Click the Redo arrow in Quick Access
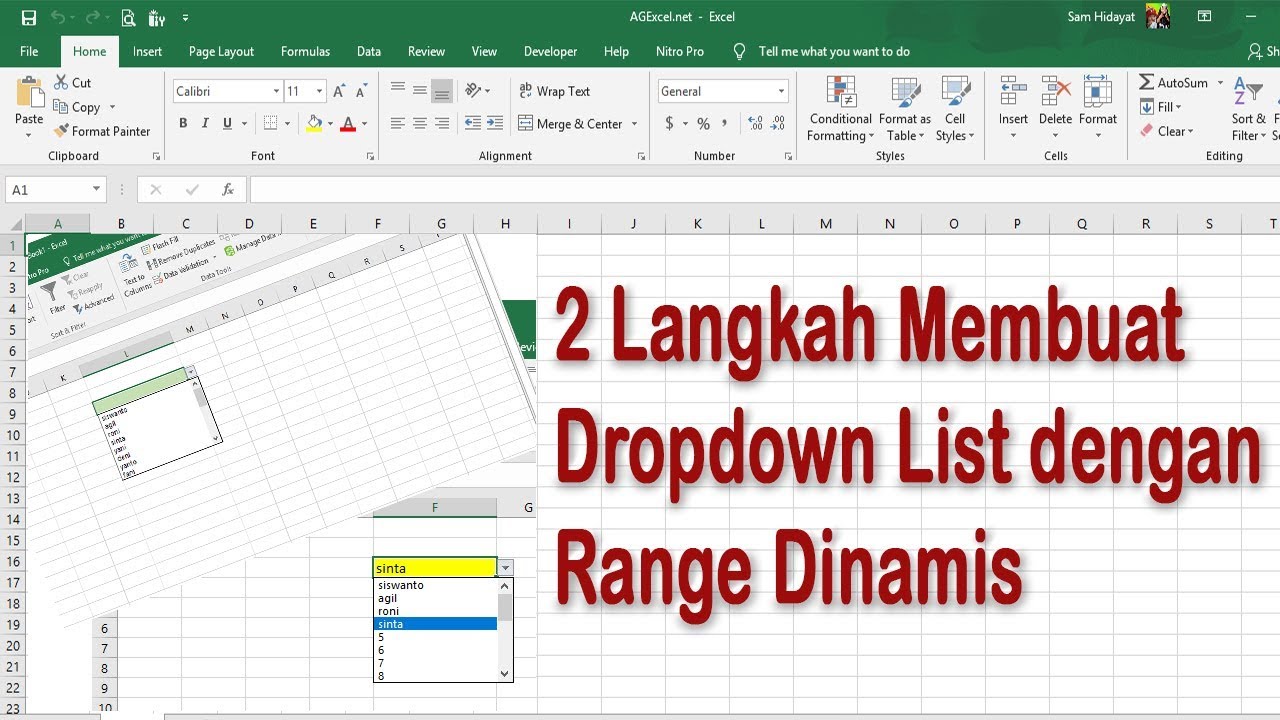Viewport: 1280px width, 720px height. [93, 17]
